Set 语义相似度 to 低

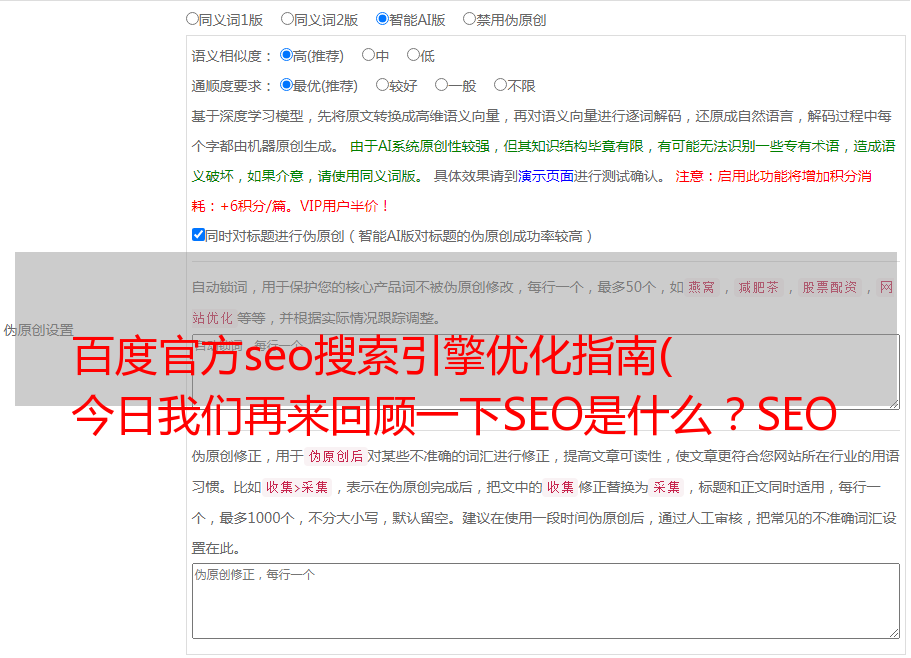(x=413, y=55)
